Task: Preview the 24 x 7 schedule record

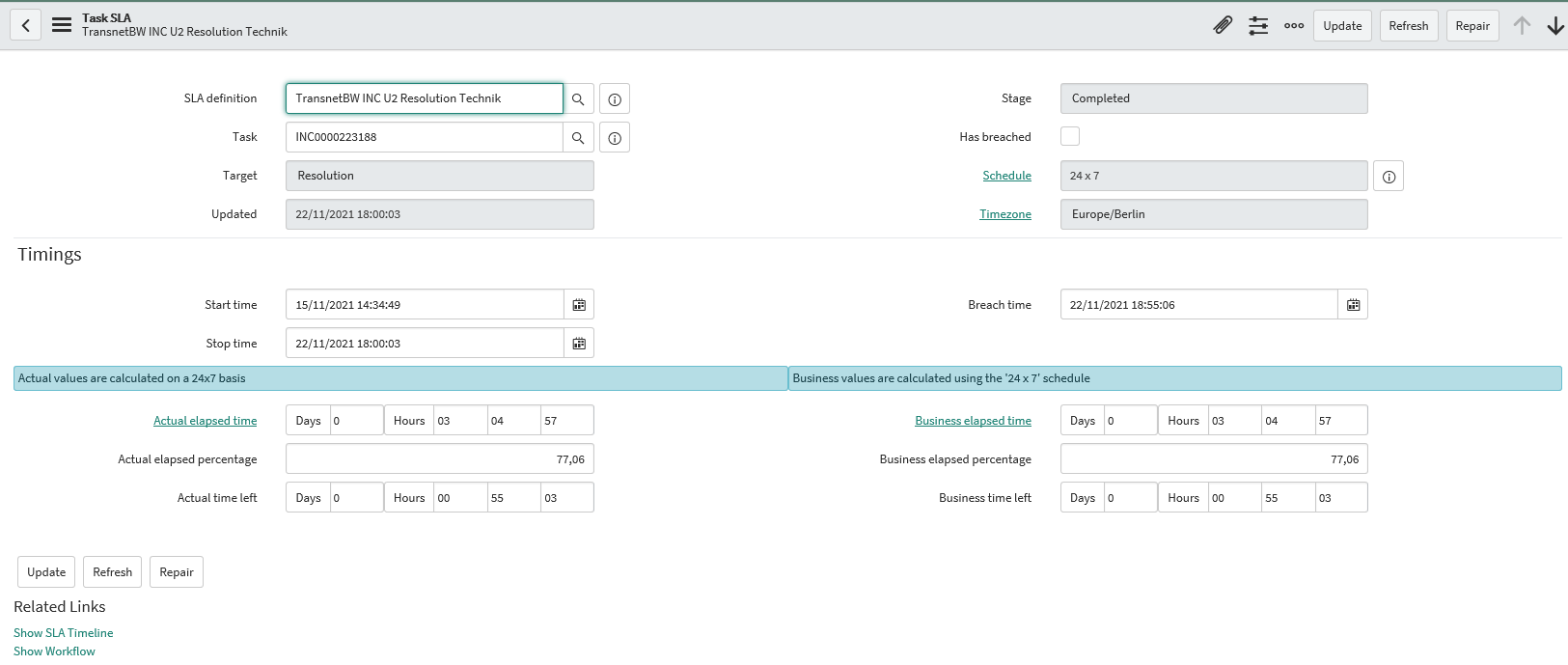Action: click(1389, 177)
